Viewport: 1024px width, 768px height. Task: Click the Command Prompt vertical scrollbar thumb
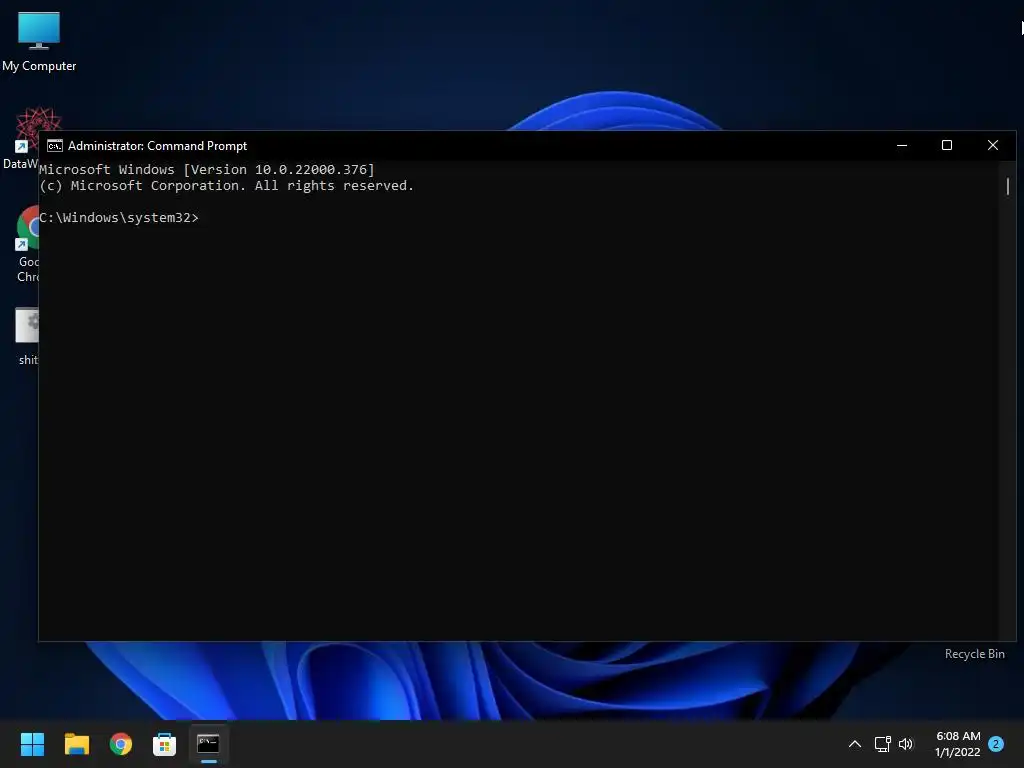1008,186
